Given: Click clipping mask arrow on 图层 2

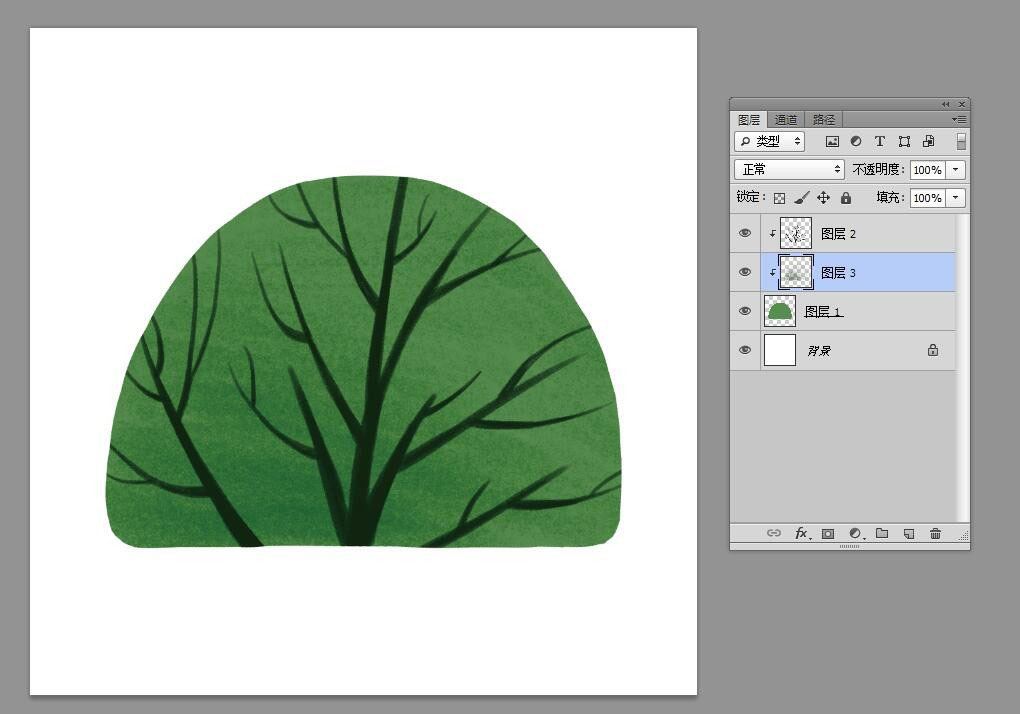Looking at the screenshot, I should click(x=772, y=233).
